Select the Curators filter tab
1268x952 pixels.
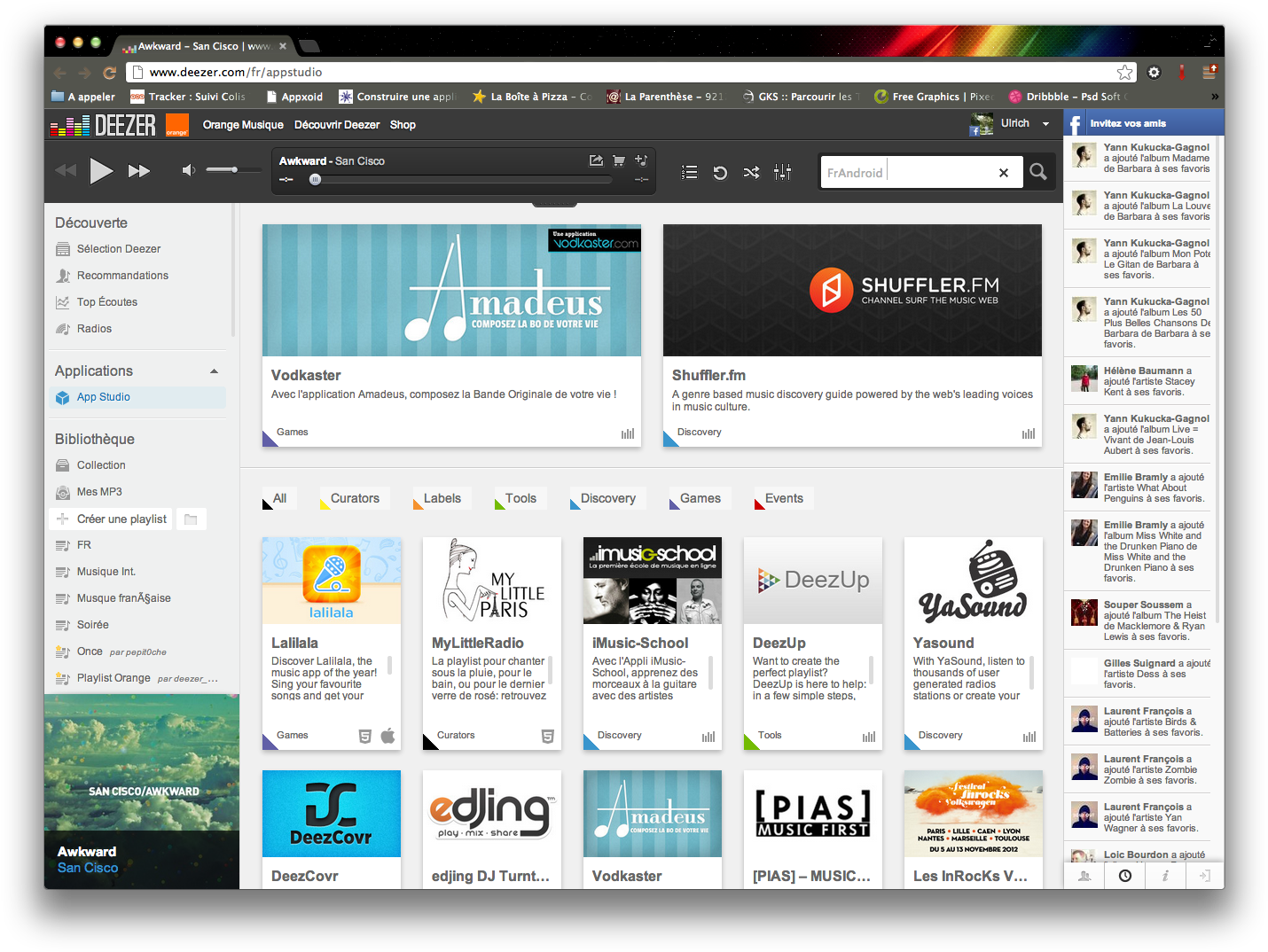(x=355, y=498)
